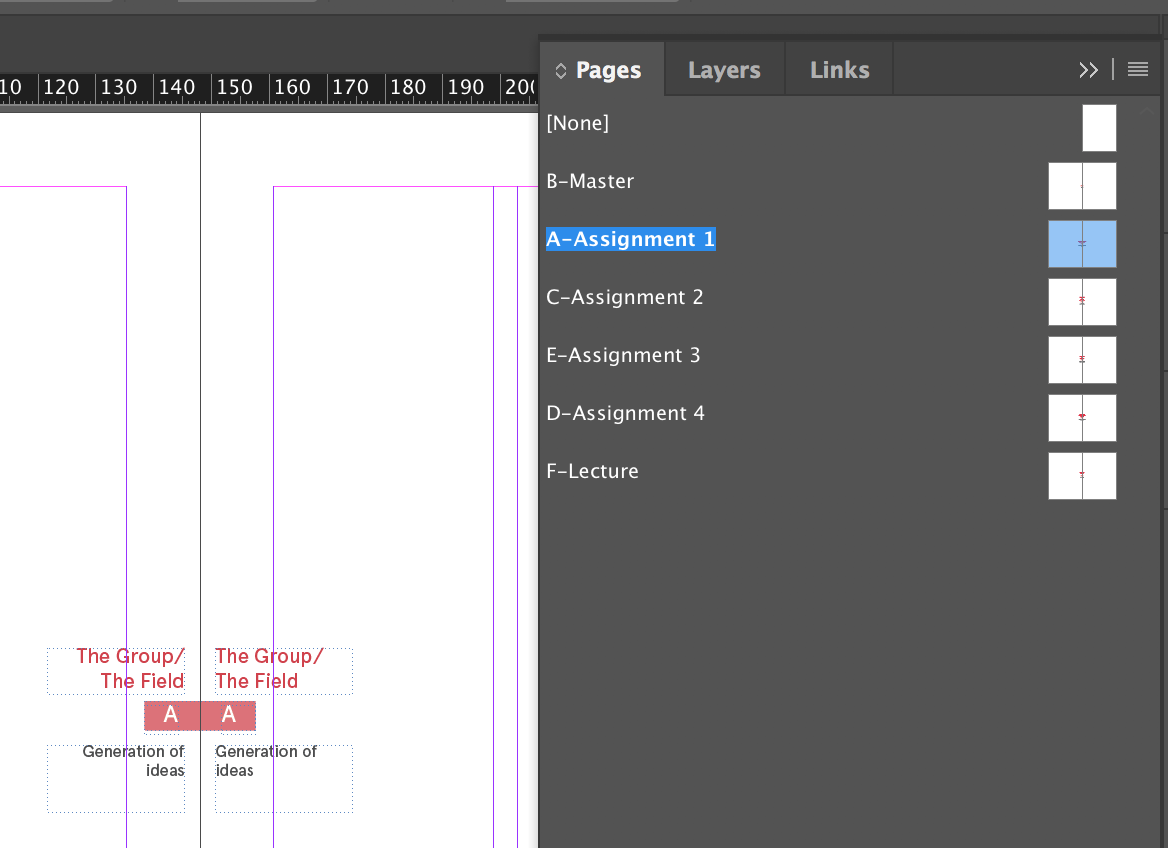Select the E-Assignment 3 master entry
Image resolution: width=1168 pixels, height=848 pixels.
pyautogui.click(x=623, y=355)
